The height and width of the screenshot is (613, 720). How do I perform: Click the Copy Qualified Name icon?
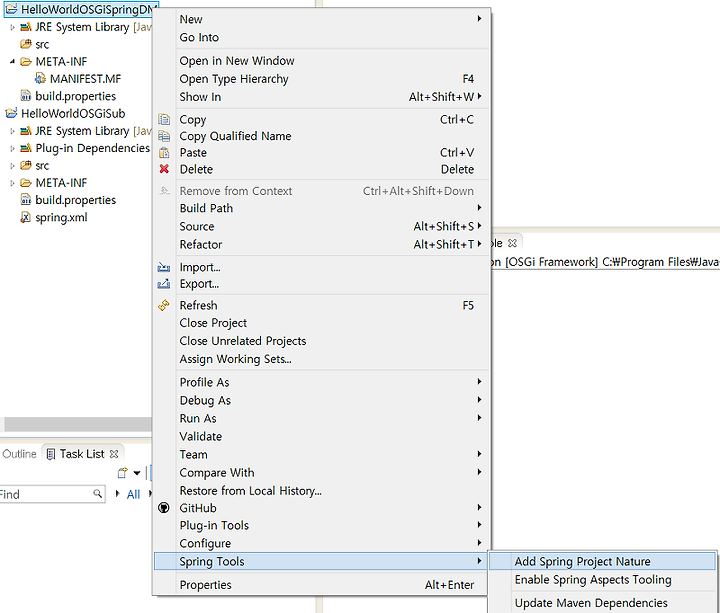point(164,136)
